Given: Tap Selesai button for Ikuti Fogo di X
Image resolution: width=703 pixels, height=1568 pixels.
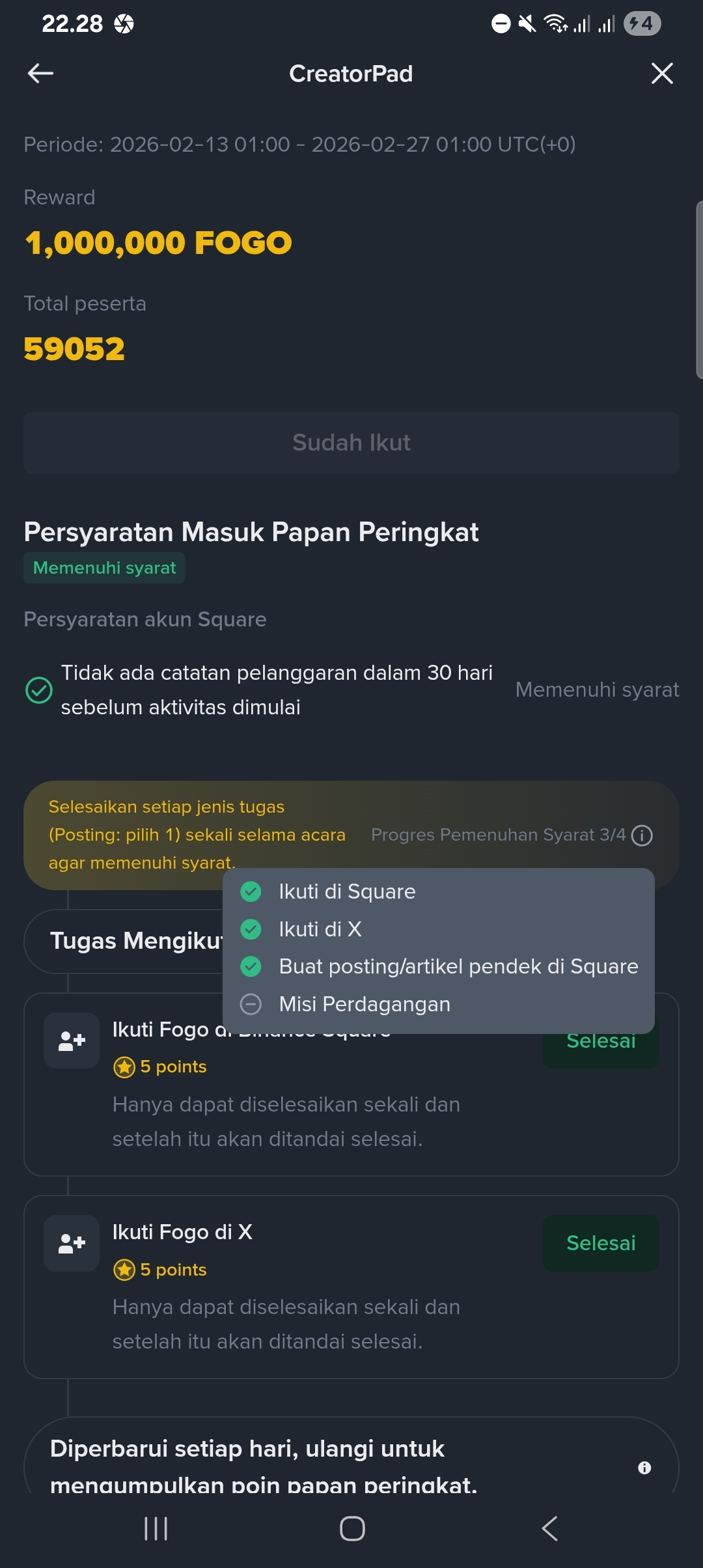Looking at the screenshot, I should [x=601, y=1243].
